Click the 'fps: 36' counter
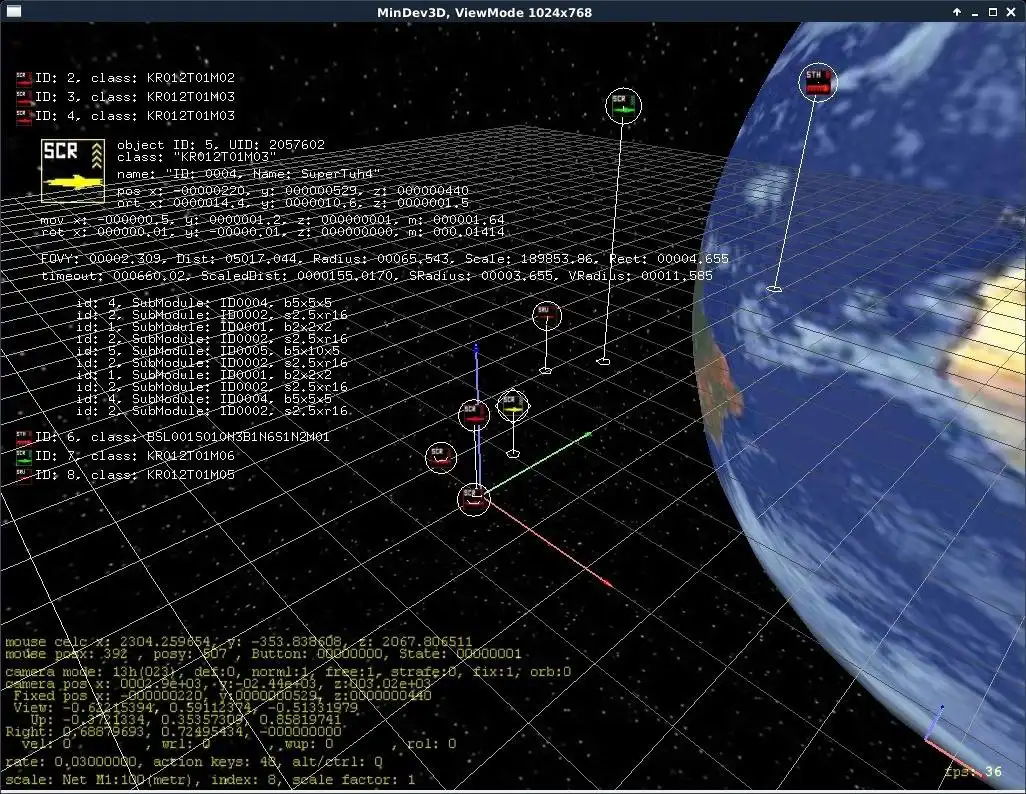Screen dimensions: 1026x794 (x=973, y=772)
